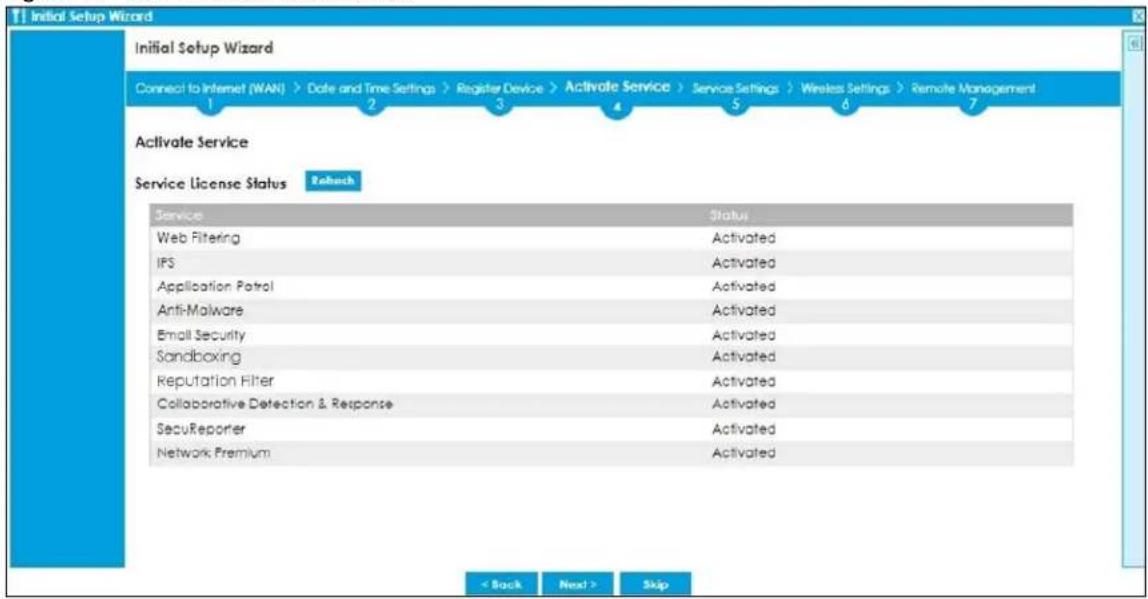
Task: Open Date and Time Settings step
Action: click(x=371, y=89)
